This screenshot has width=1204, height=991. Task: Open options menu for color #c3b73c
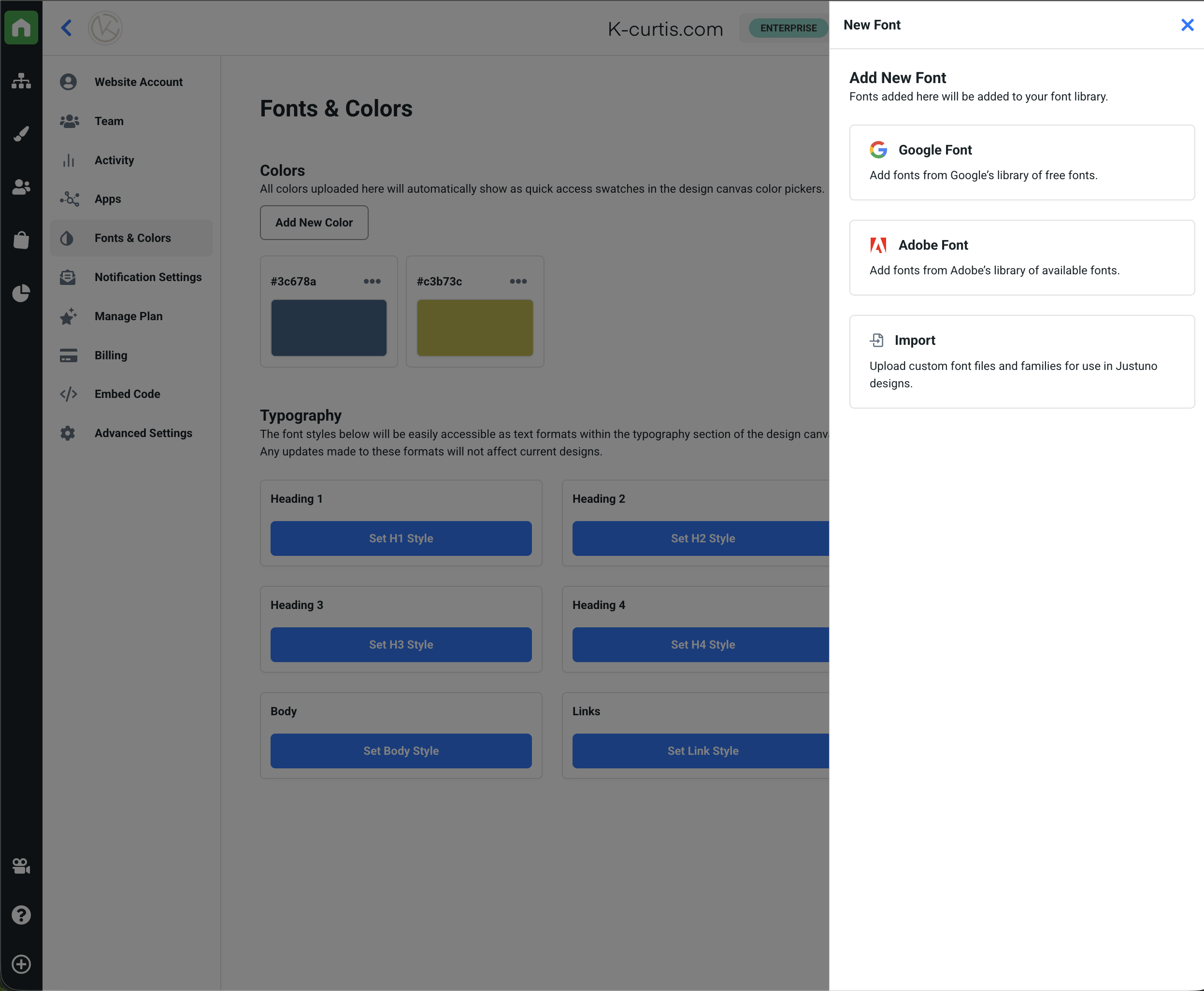point(518,281)
